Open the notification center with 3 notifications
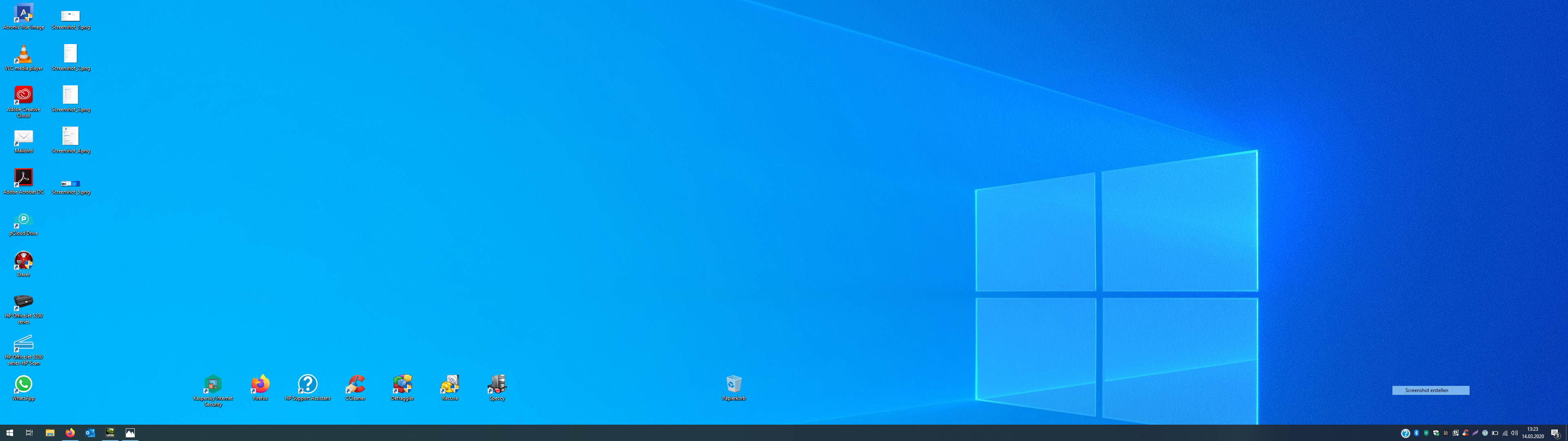The height and width of the screenshot is (441, 1568). coord(1555,433)
